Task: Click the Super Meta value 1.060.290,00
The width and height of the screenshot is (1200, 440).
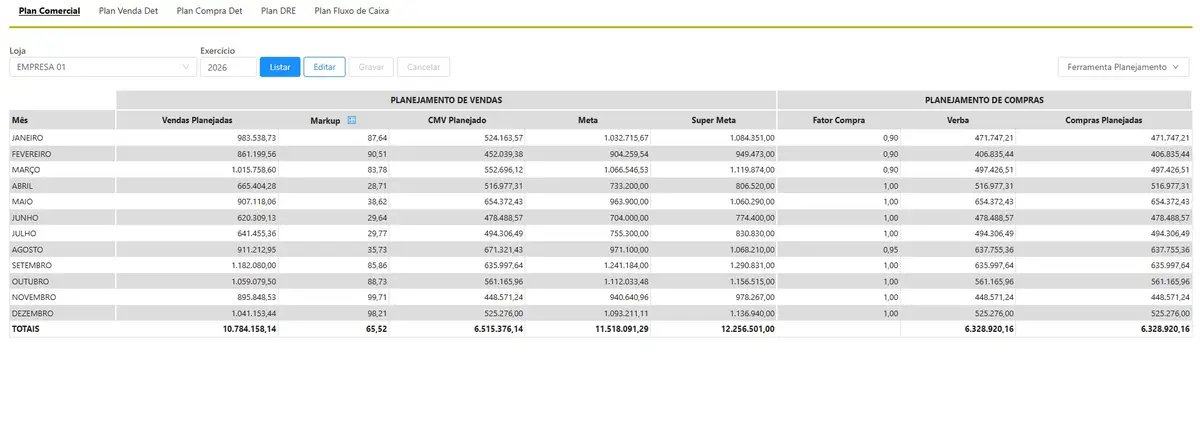Action: tap(752, 201)
